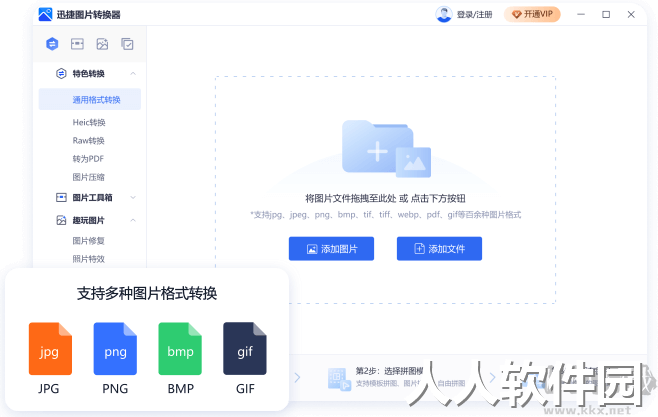The width and height of the screenshot is (658, 417).
Task: Close the converter window
Action: click(x=631, y=14)
